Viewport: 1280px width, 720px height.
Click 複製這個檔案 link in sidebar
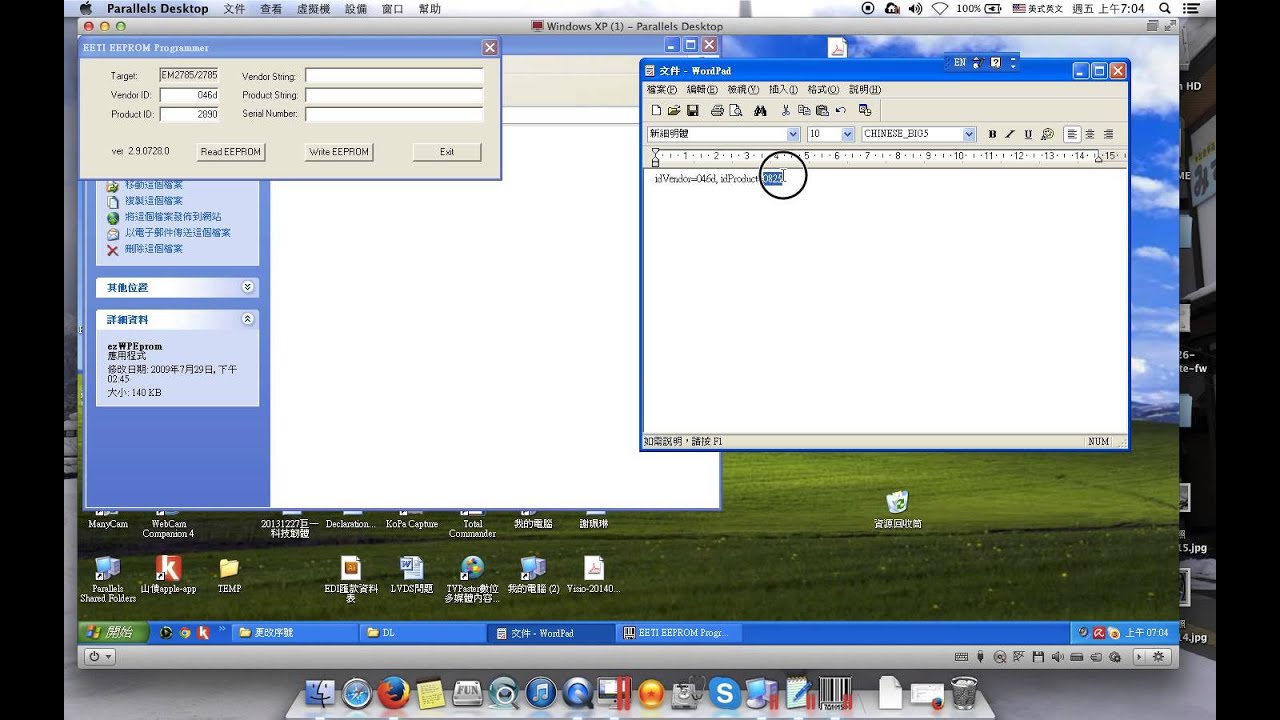click(x=154, y=201)
